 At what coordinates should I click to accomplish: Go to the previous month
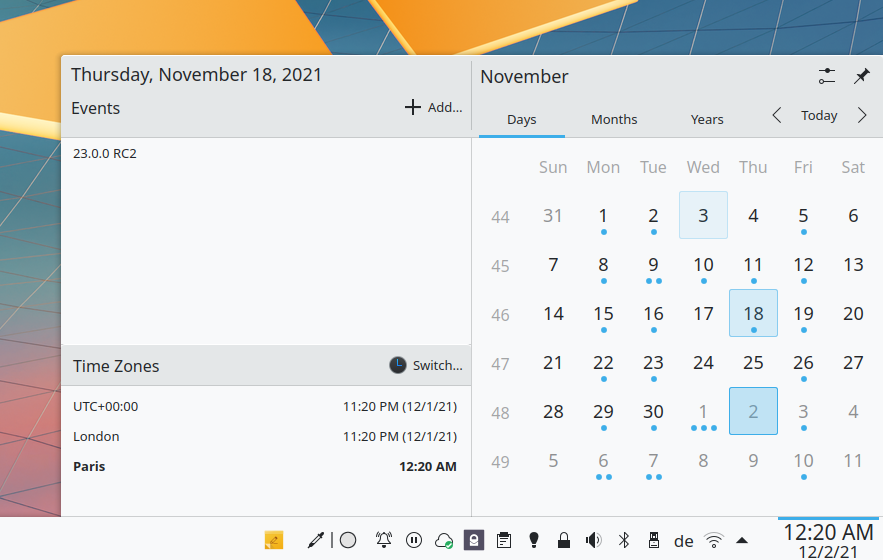[x=777, y=116]
